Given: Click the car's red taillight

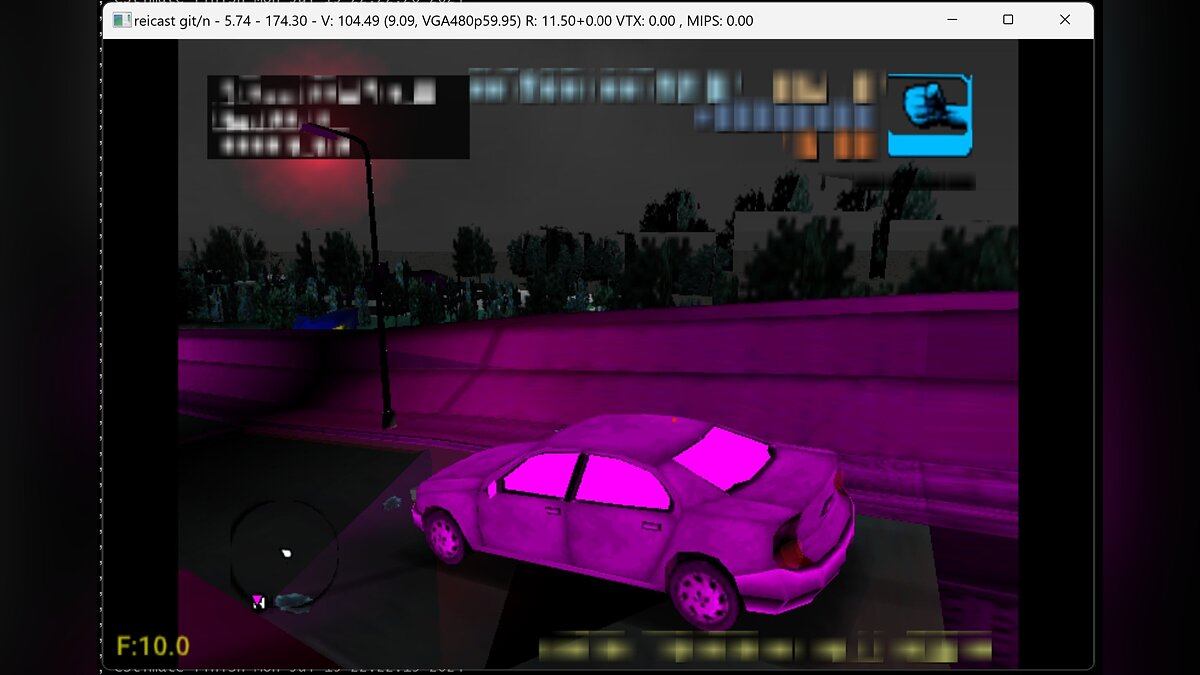Looking at the screenshot, I should coord(794,546).
